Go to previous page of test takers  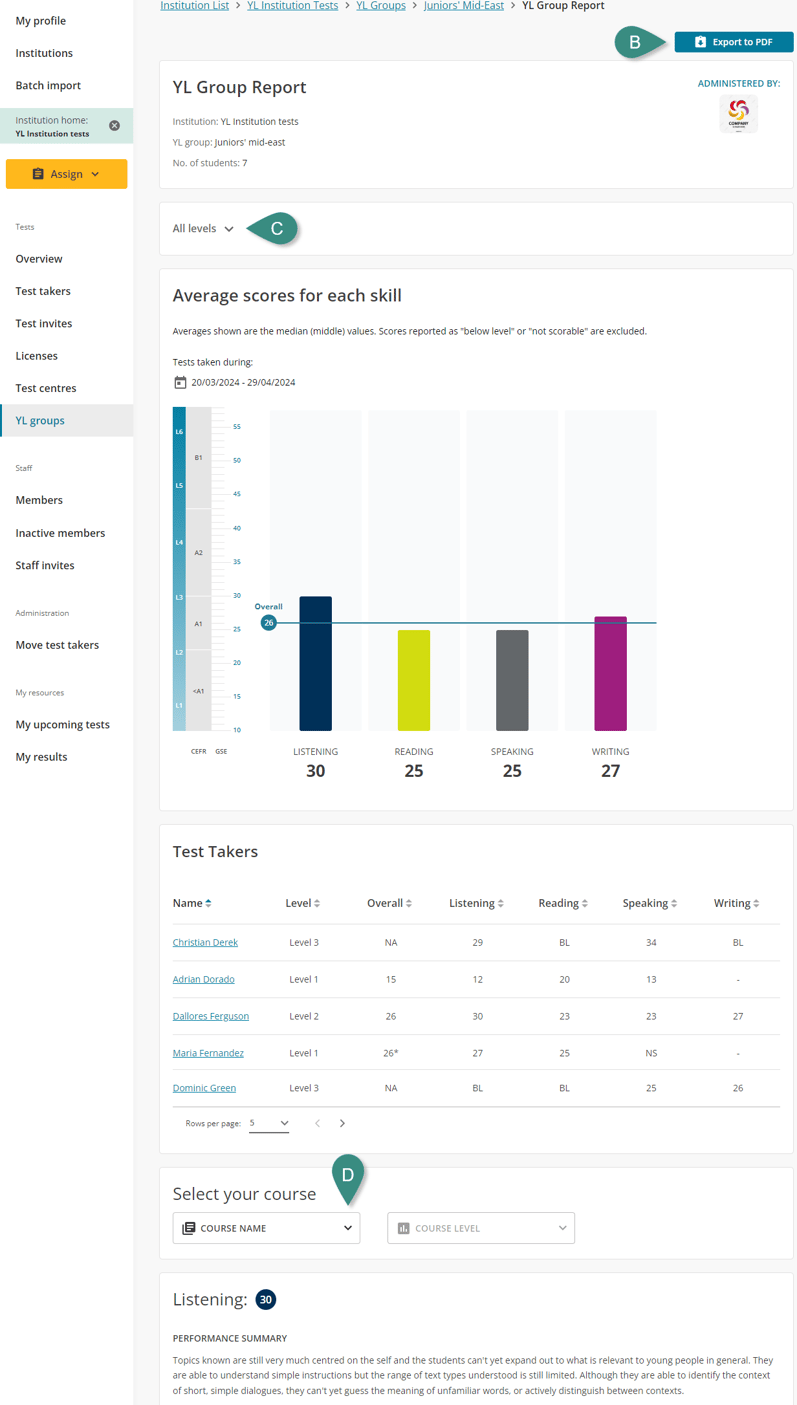click(318, 1124)
